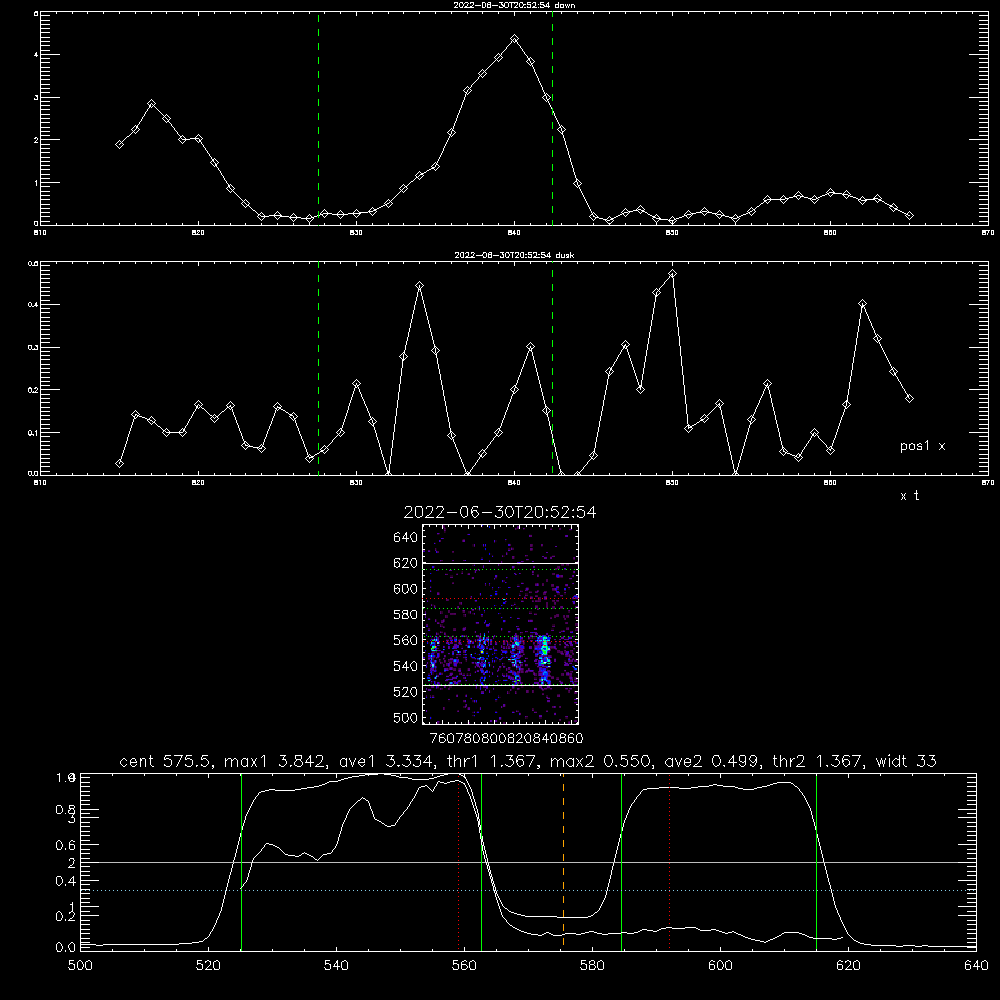Select the last diamond marker in the dusk plot
1000x1000 pixels.
[909, 399]
